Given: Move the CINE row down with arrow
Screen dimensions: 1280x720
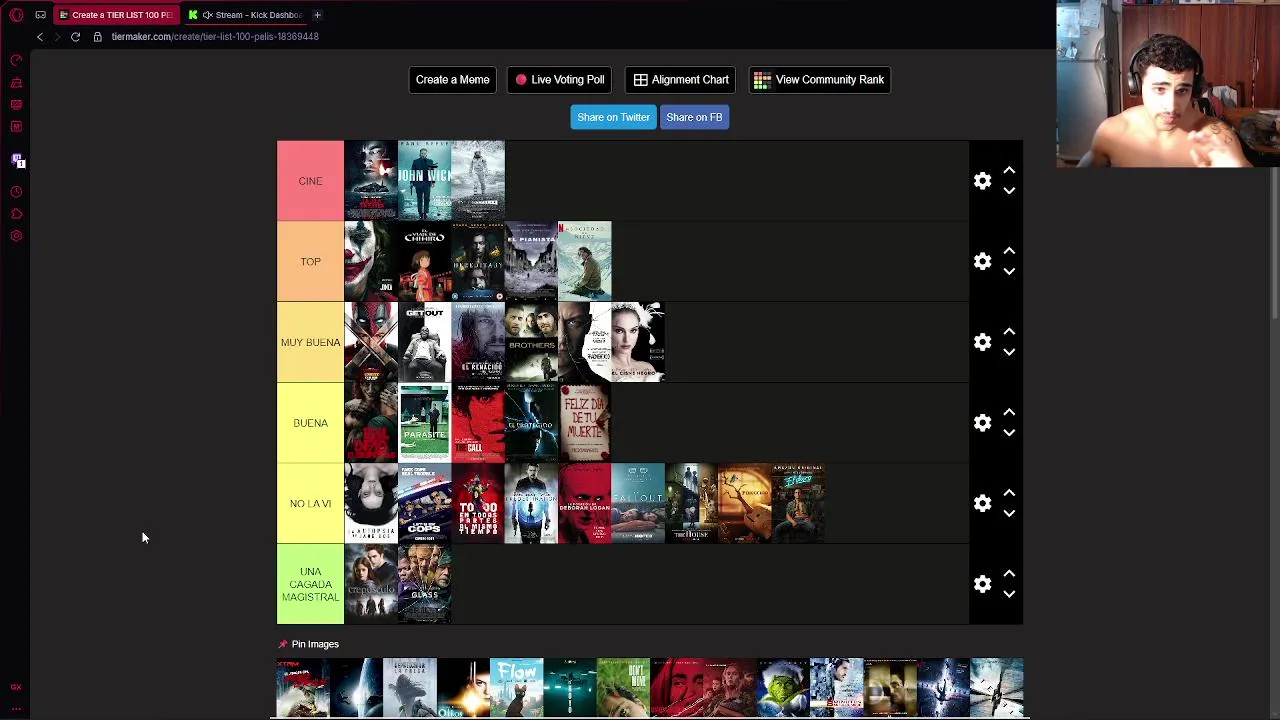Looking at the screenshot, I should (x=1009, y=190).
